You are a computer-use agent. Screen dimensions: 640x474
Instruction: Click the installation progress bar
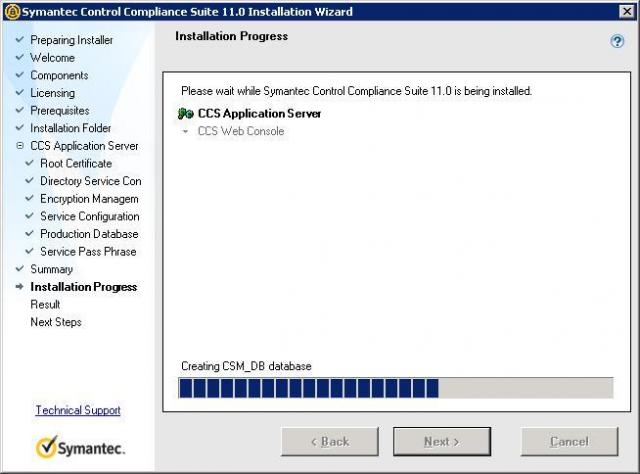tap(396, 388)
